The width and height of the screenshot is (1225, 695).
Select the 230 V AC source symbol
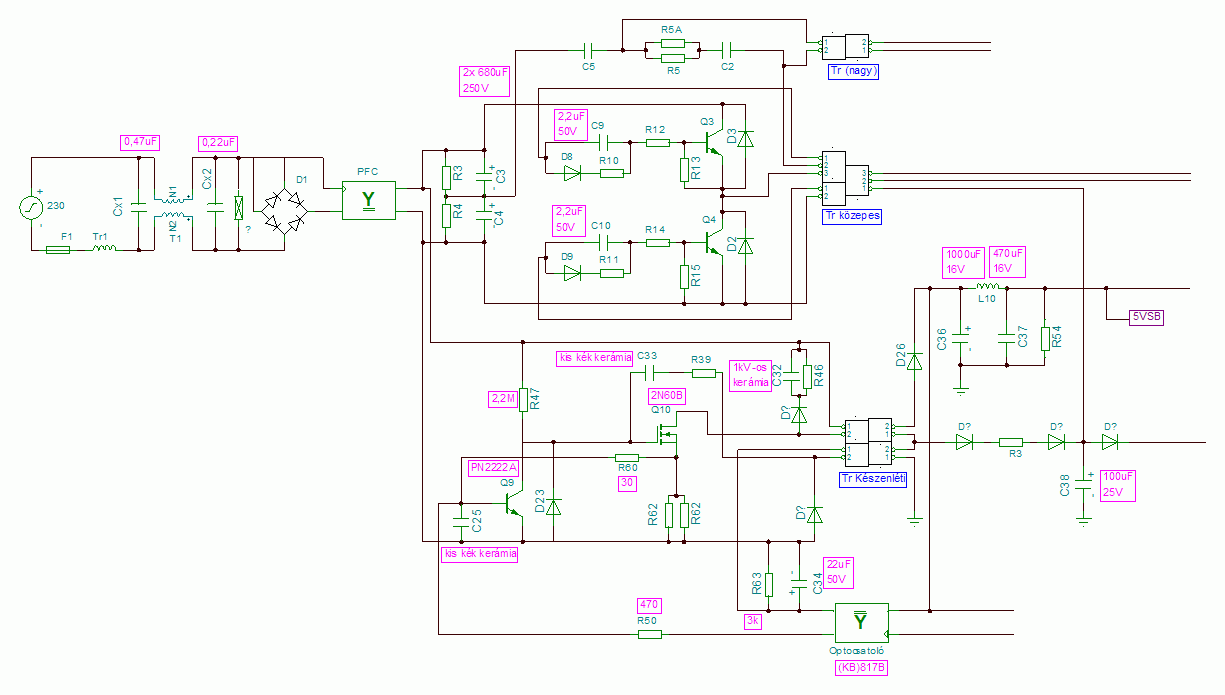(32, 208)
